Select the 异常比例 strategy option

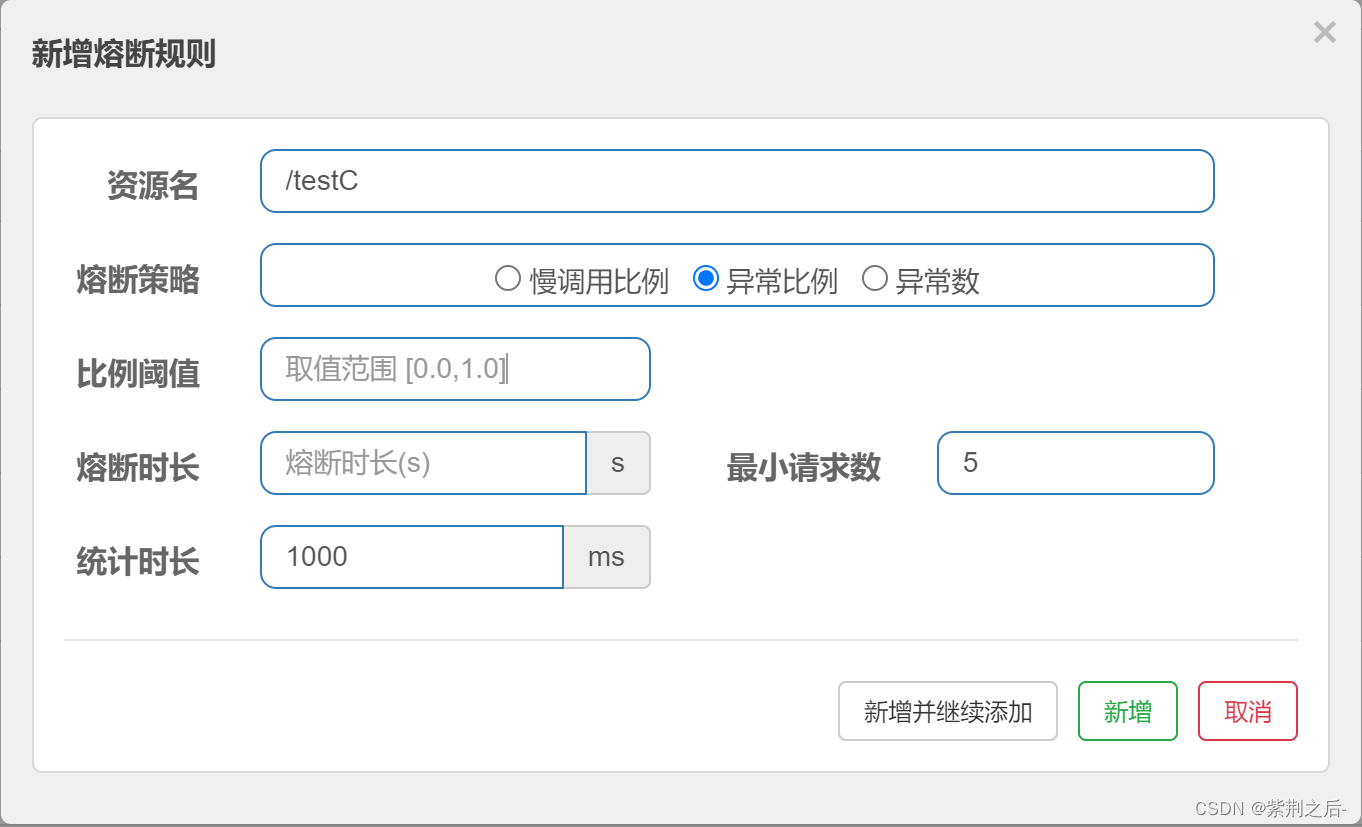(x=706, y=280)
